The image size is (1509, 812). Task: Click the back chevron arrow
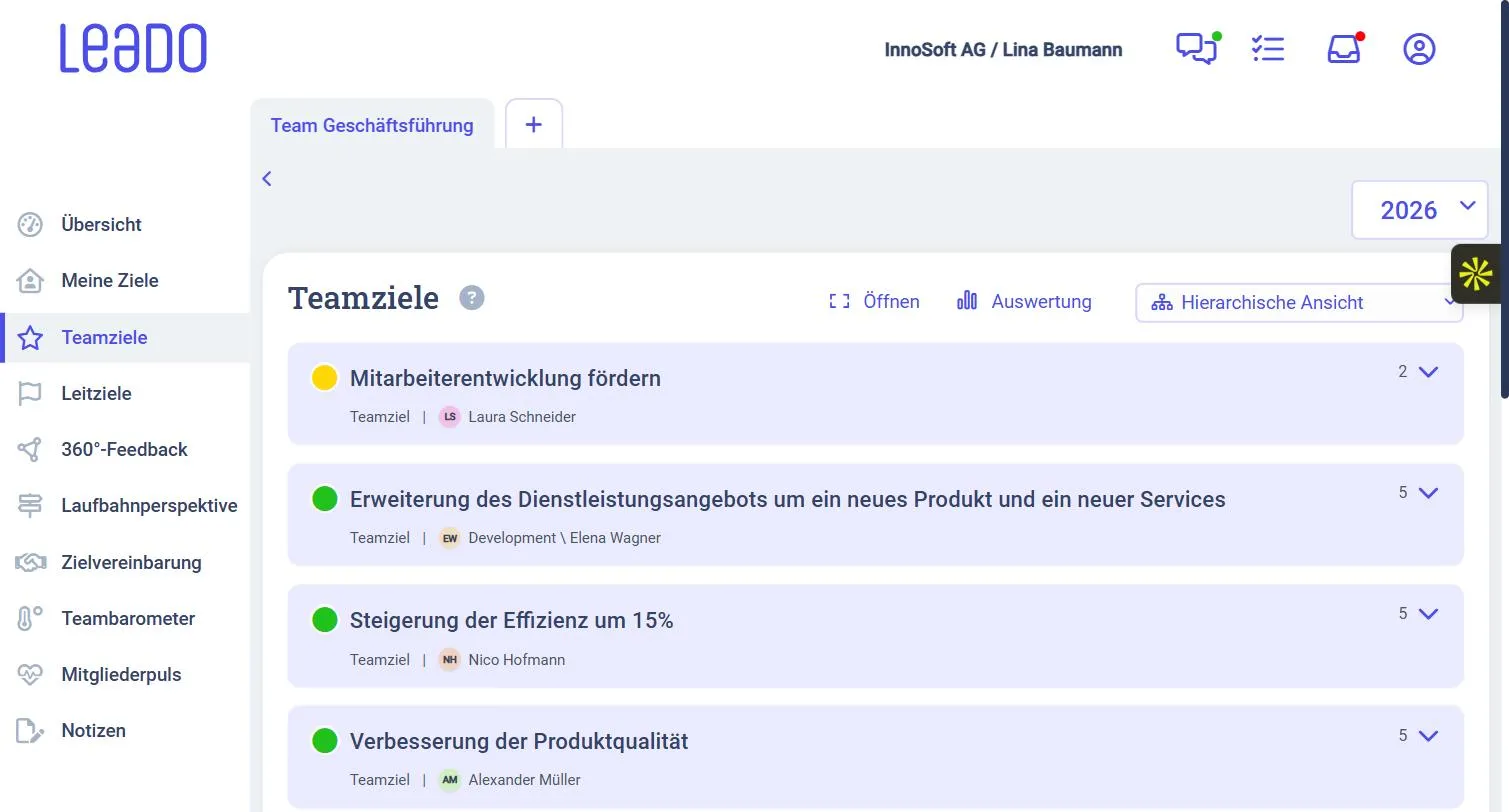[x=267, y=178]
